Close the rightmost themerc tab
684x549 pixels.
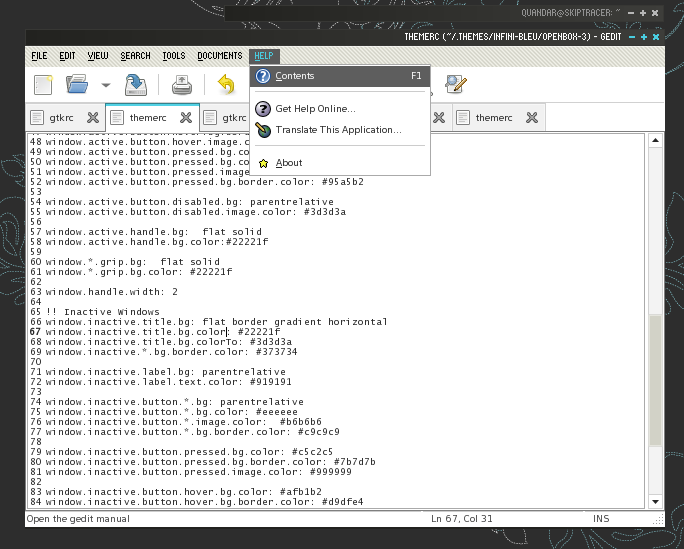click(x=532, y=117)
